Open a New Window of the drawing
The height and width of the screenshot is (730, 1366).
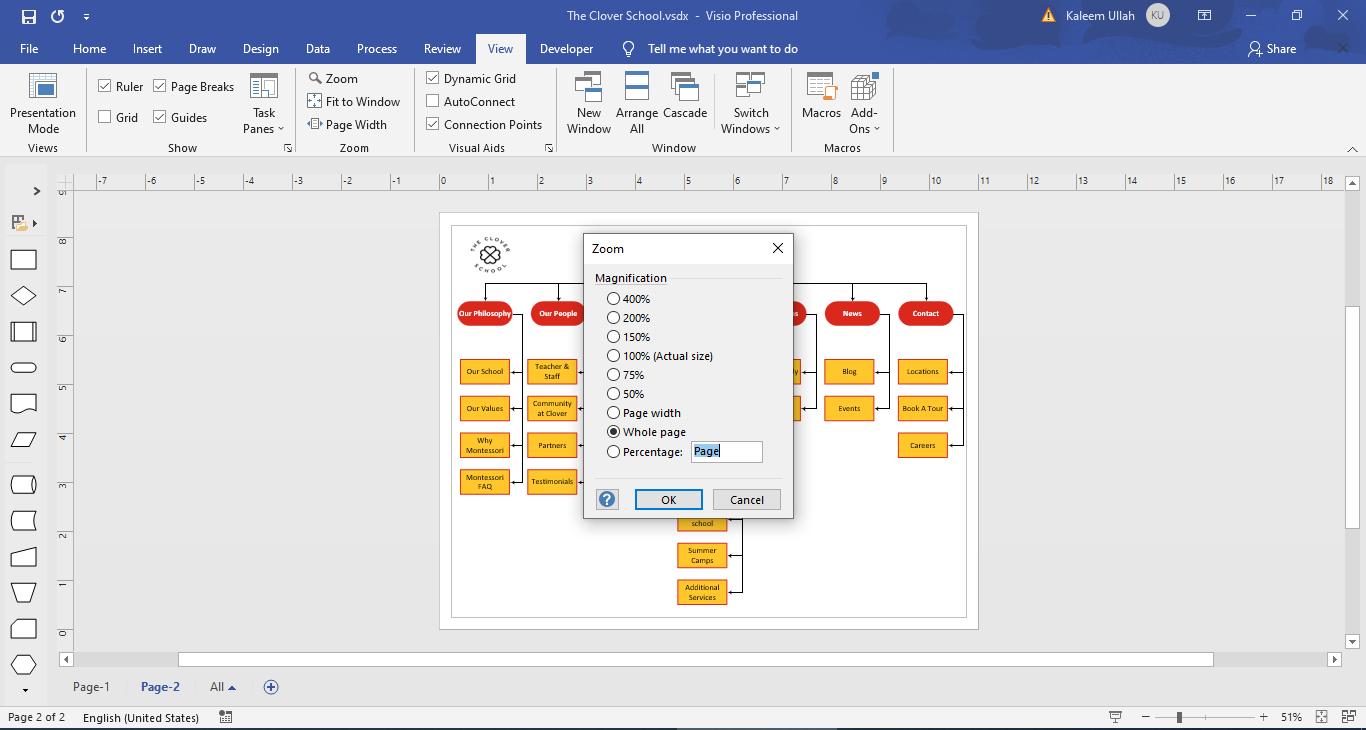[x=588, y=101]
